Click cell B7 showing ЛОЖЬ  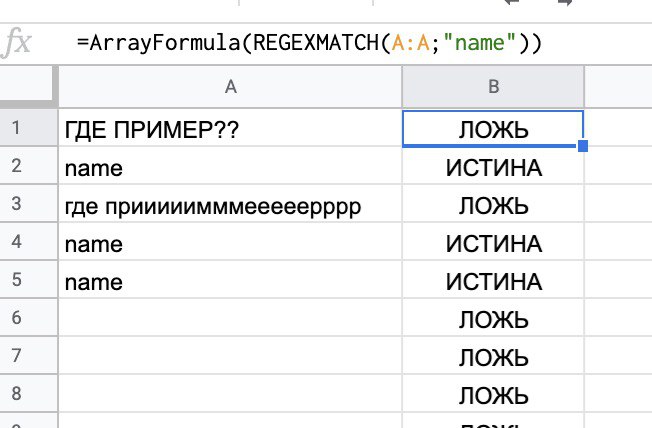click(x=492, y=358)
